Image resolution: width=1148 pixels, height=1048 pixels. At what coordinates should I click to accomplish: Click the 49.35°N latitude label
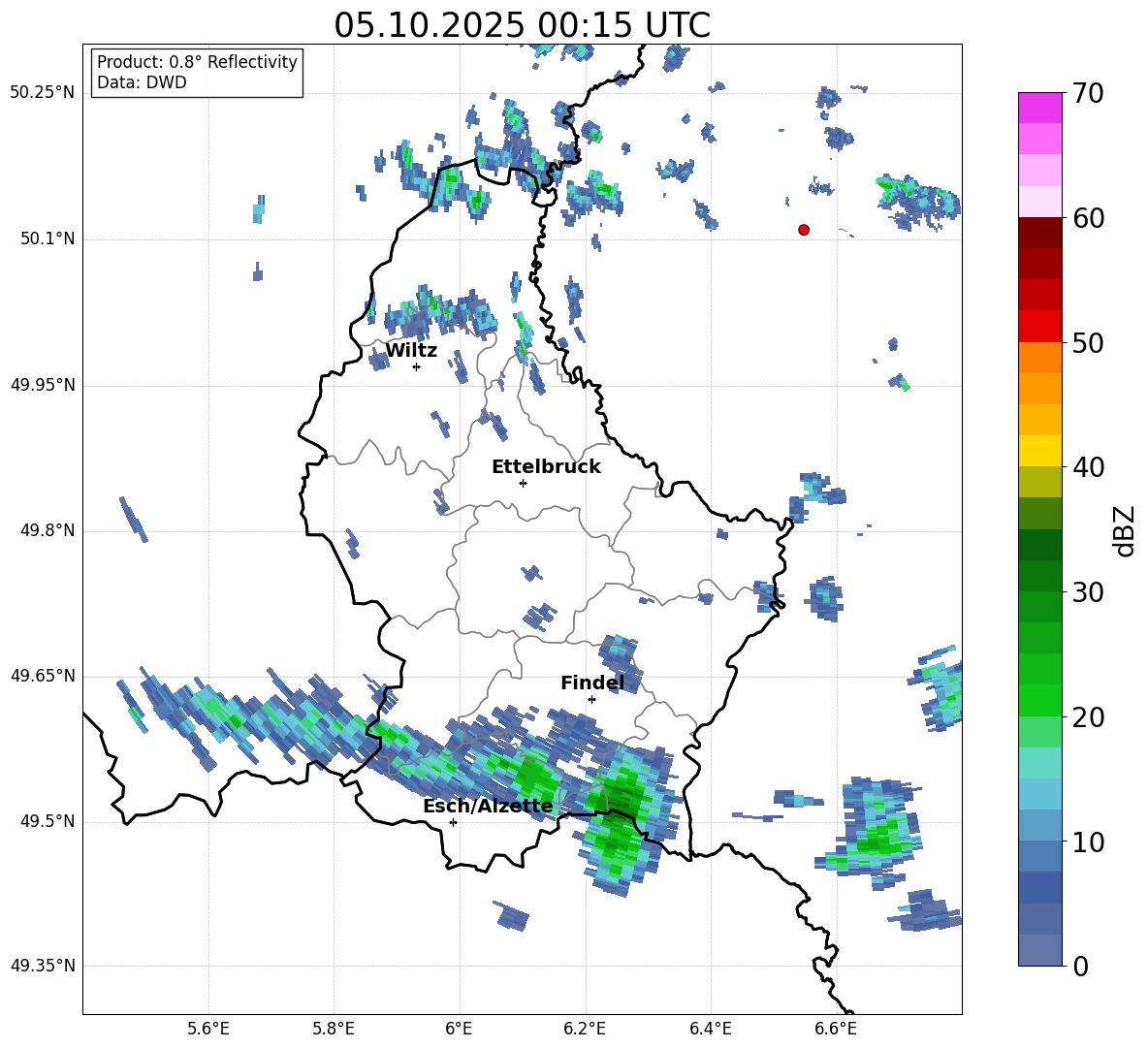43,966
